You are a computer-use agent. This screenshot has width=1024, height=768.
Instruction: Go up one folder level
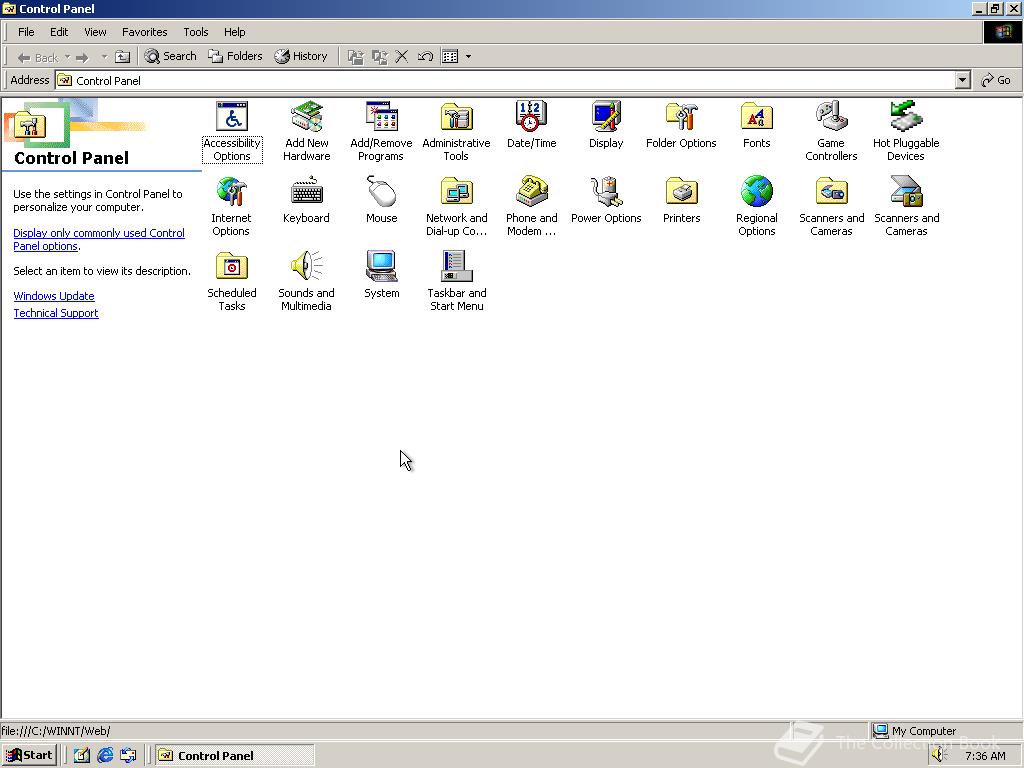point(122,57)
